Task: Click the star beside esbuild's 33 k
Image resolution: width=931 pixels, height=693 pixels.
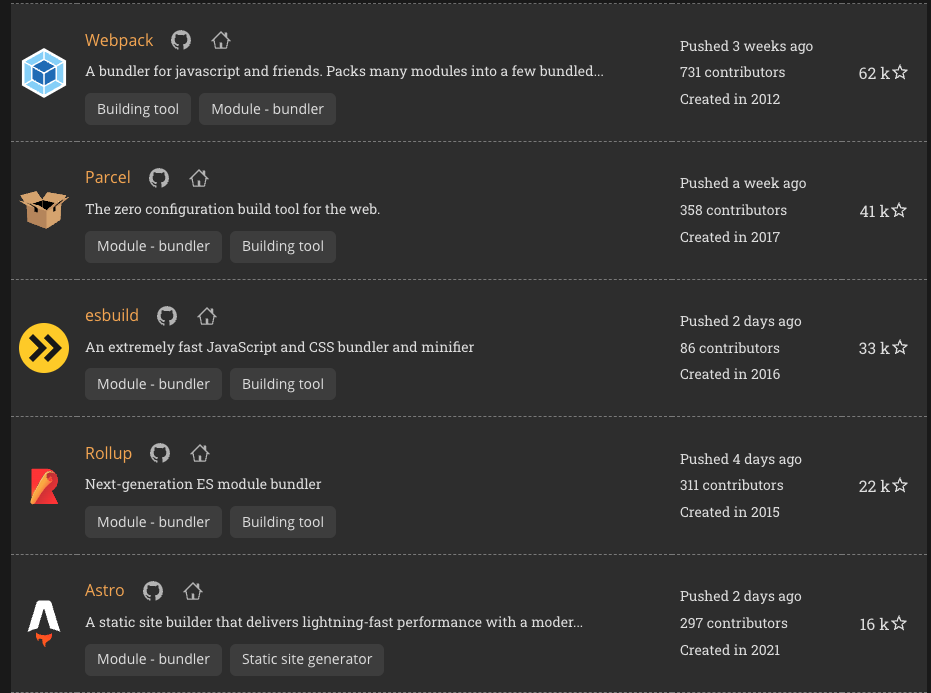Action: [900, 348]
